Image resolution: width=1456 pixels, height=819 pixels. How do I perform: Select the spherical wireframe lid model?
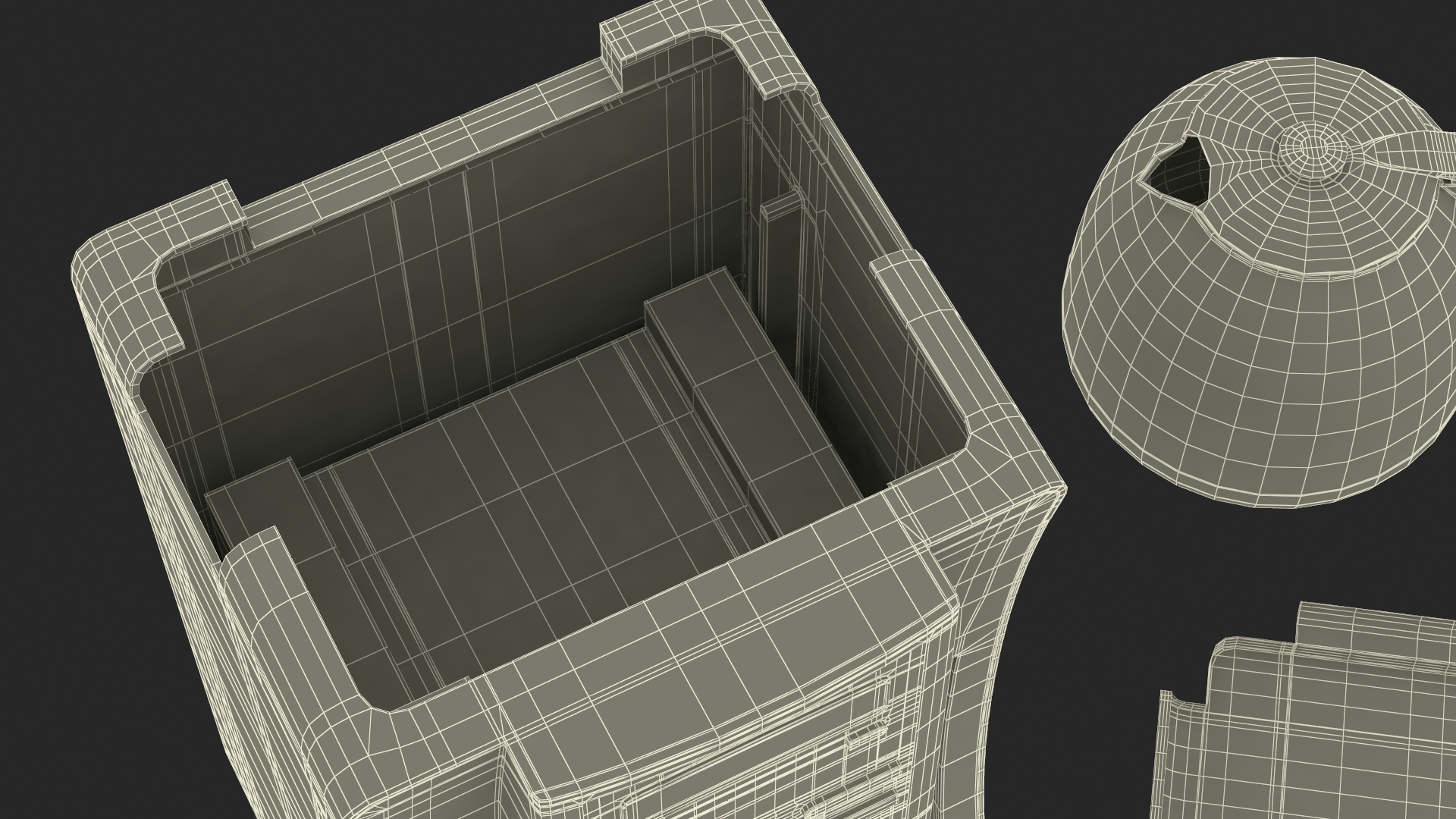click(1259, 284)
